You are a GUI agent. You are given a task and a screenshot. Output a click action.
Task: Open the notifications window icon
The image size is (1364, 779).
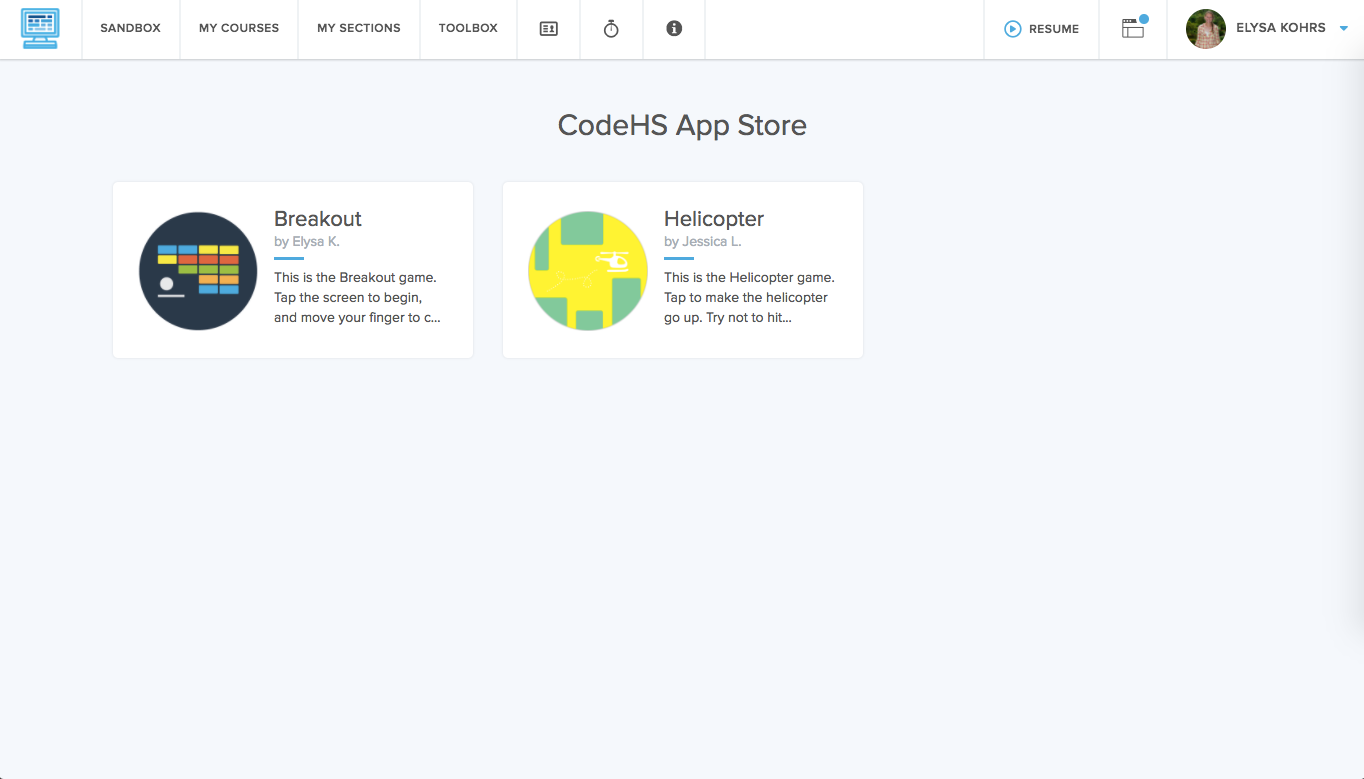[x=1133, y=28]
